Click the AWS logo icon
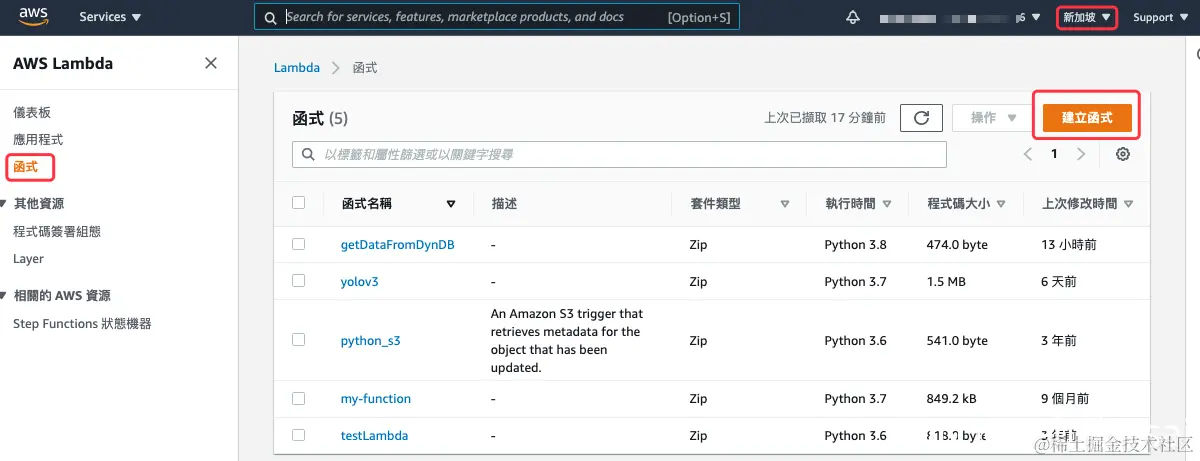 coord(33,17)
